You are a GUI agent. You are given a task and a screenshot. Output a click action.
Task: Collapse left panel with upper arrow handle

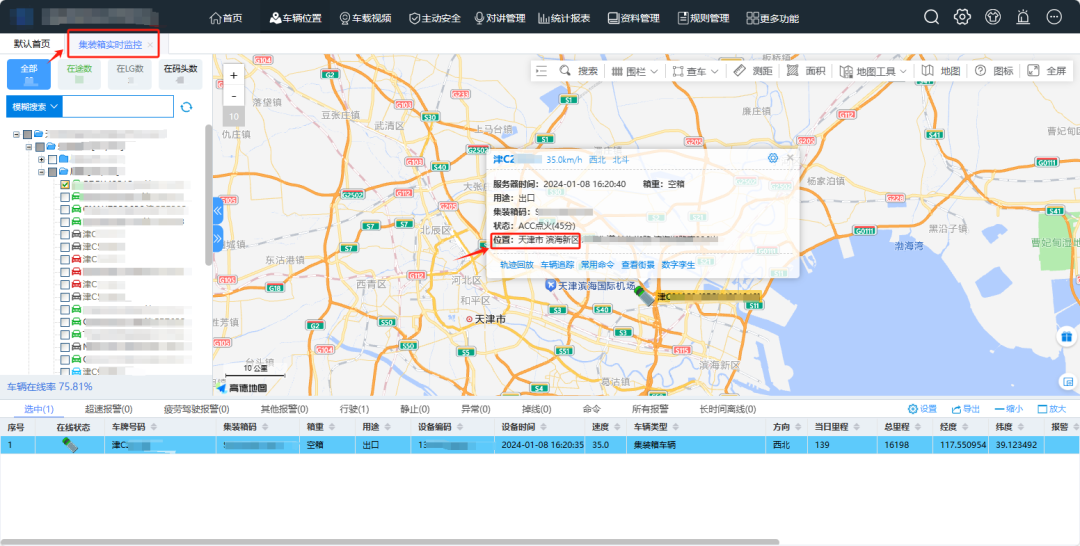pos(218,210)
